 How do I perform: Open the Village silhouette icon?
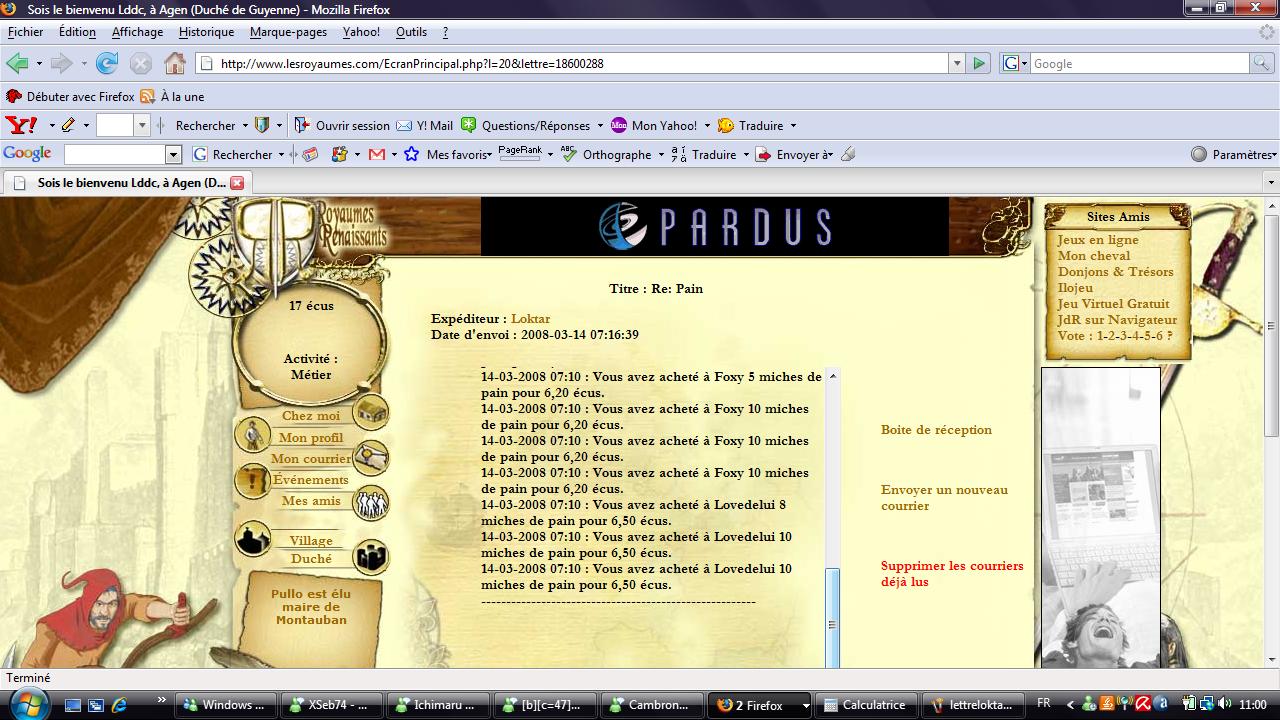click(252, 539)
